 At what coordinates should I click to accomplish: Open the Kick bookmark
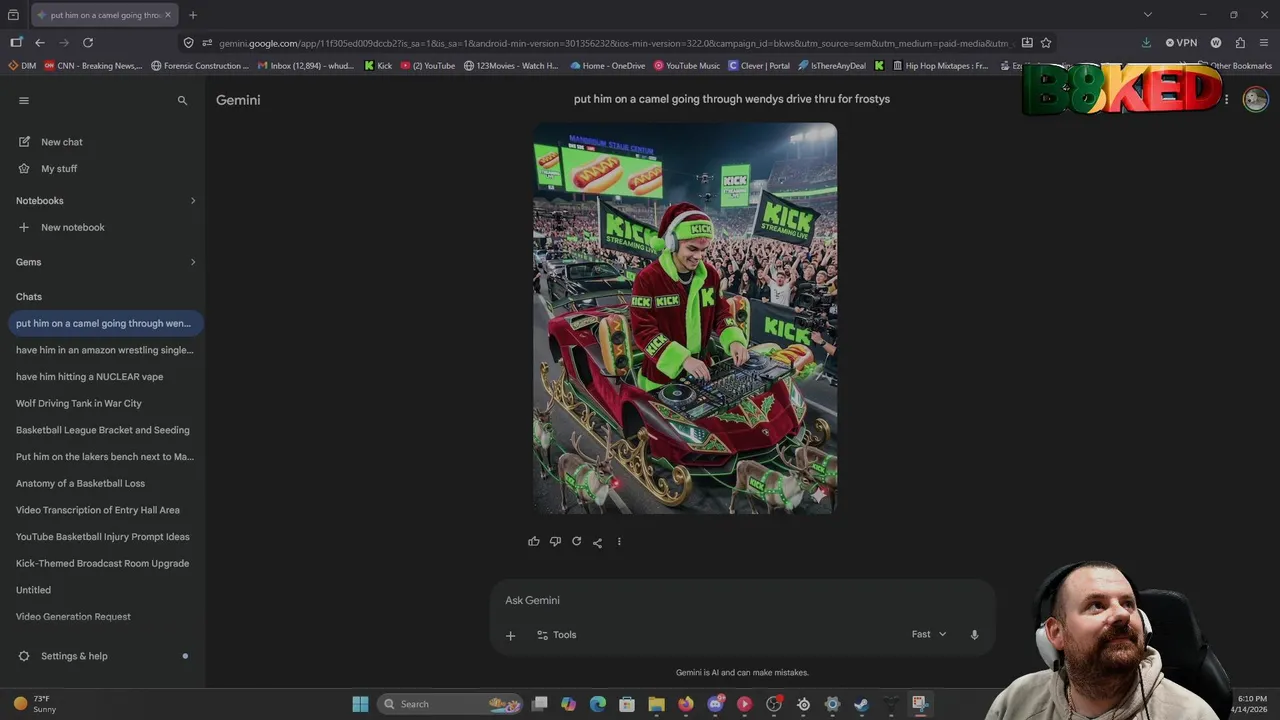pyautogui.click(x=378, y=66)
